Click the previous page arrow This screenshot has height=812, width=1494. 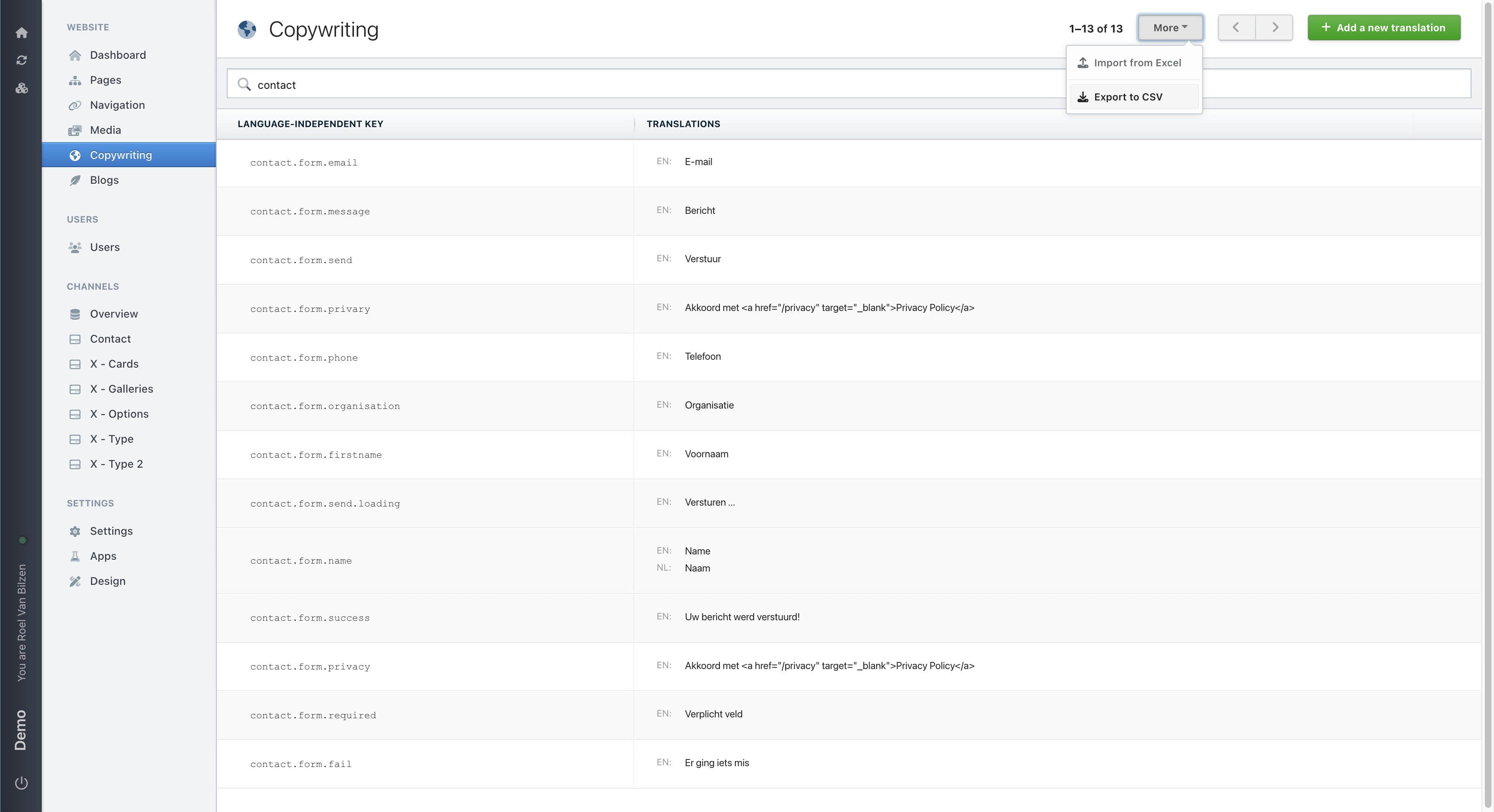pos(1236,27)
